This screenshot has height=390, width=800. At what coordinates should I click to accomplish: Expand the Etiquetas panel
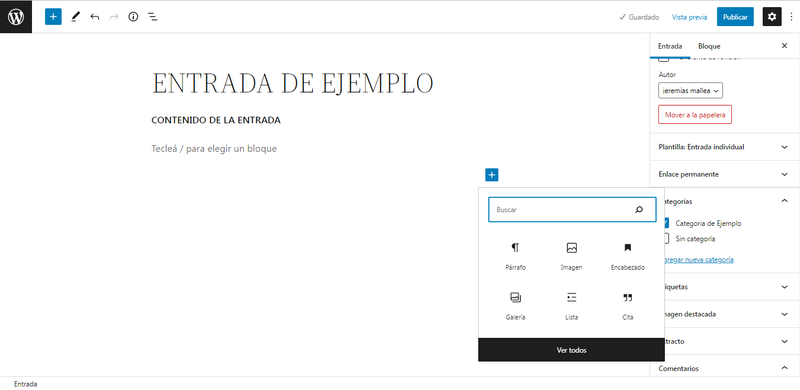[x=731, y=287]
